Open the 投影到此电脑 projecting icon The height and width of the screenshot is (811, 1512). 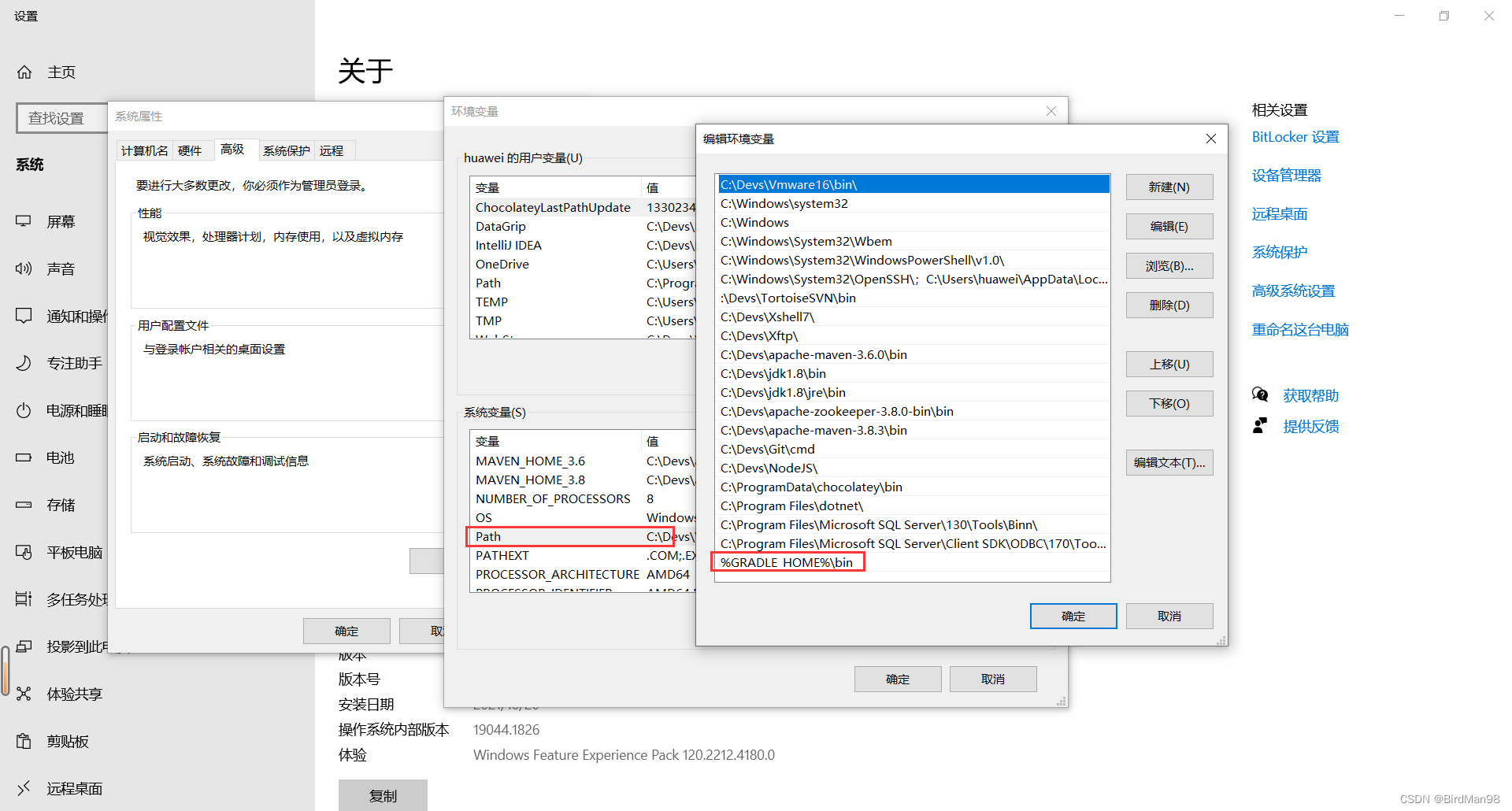[x=24, y=646]
